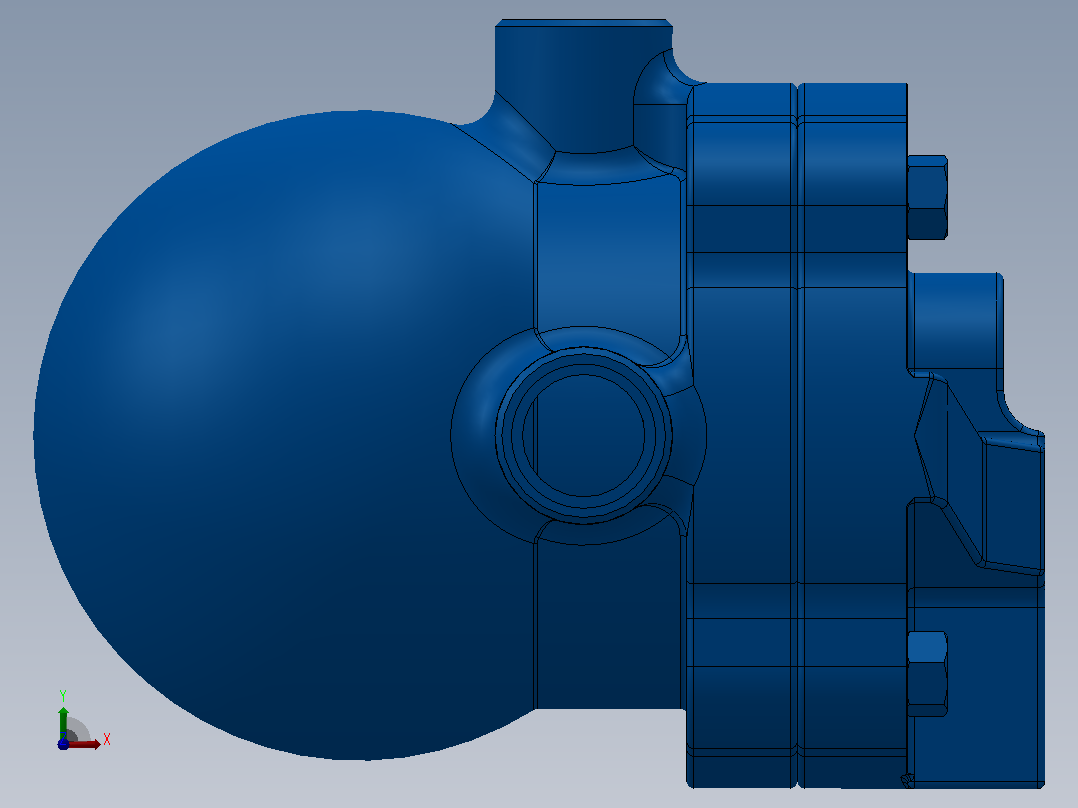Select the lower hex bolt head

click(x=927, y=674)
